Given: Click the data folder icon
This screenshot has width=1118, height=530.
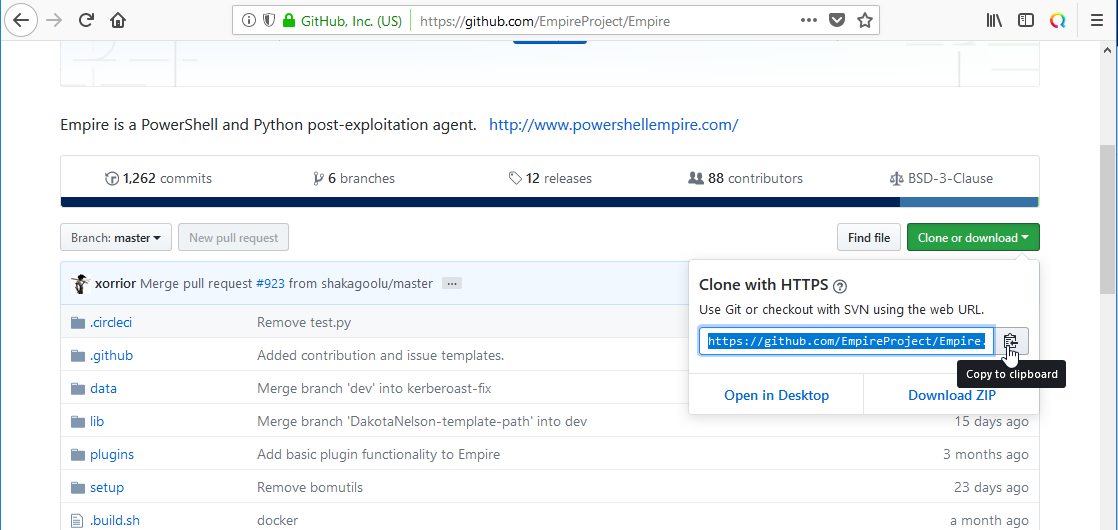Looking at the screenshot, I should [x=78, y=389].
